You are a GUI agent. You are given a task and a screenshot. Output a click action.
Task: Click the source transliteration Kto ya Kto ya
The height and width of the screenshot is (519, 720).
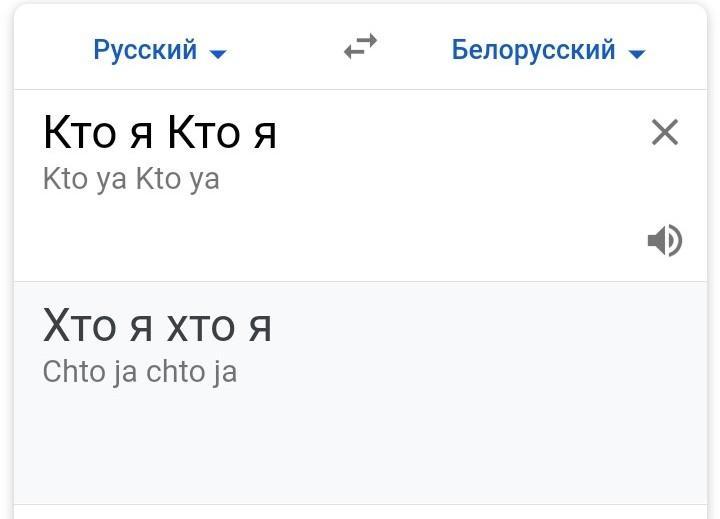click(131, 180)
